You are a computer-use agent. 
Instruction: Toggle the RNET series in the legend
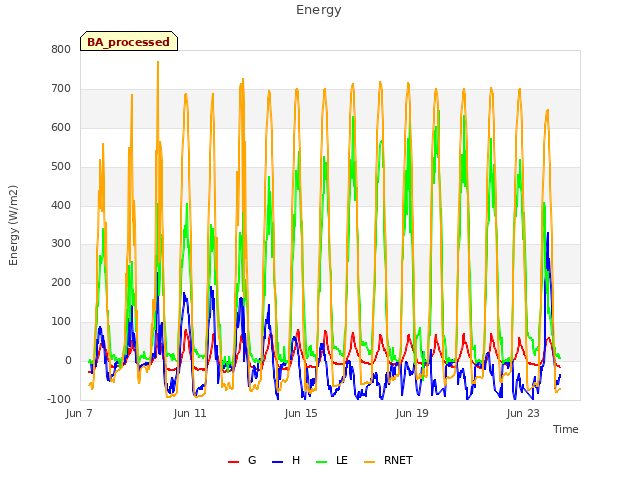tap(388, 460)
